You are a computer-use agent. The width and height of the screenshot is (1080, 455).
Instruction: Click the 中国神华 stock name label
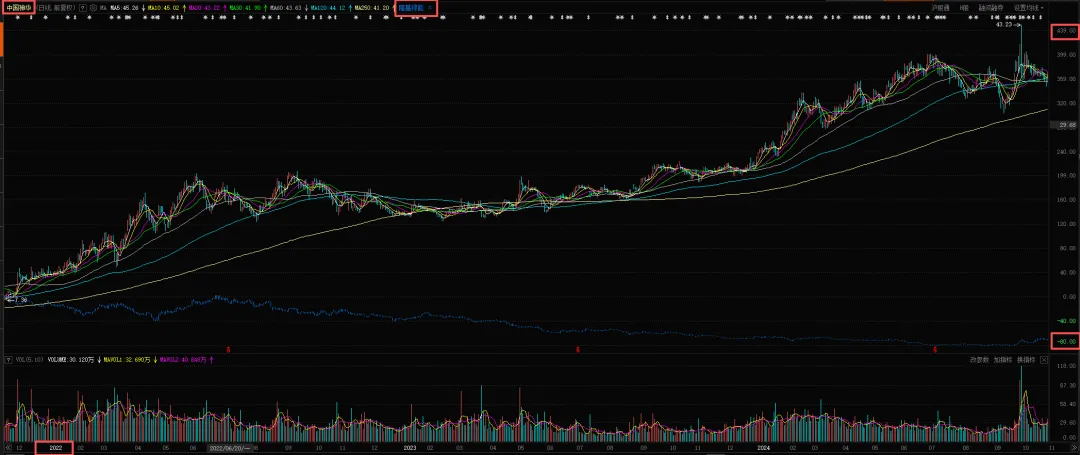(18, 8)
